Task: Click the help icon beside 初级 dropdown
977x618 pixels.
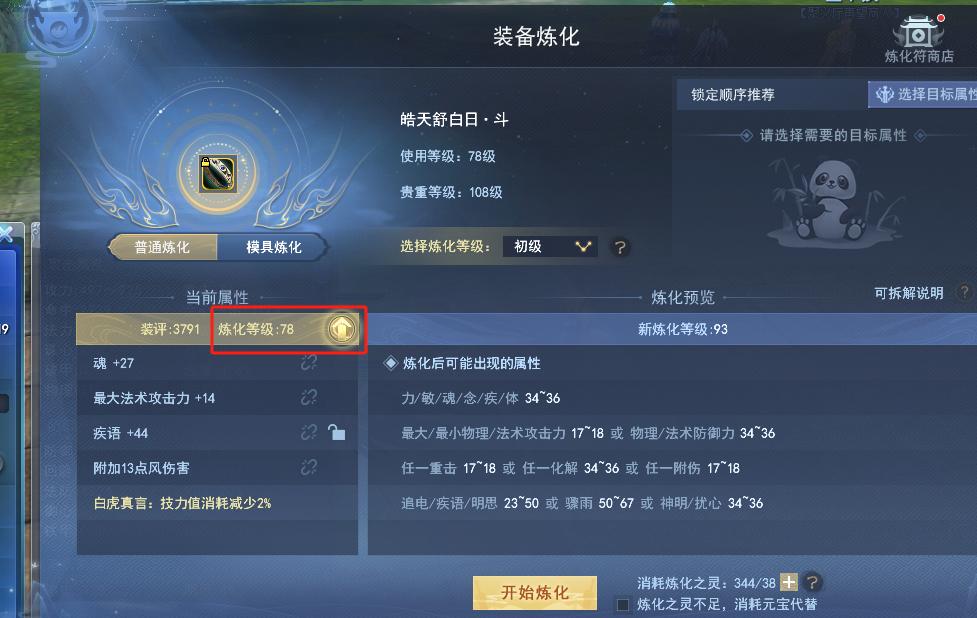Action: [x=619, y=247]
